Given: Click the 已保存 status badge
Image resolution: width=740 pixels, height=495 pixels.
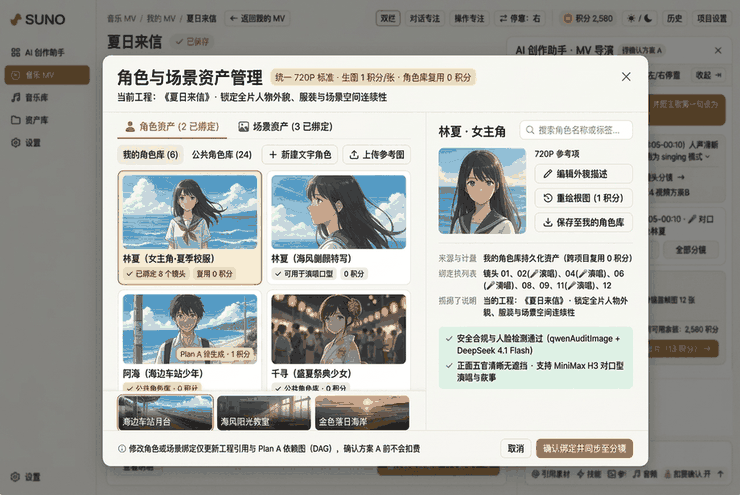Looking at the screenshot, I should click(192, 42).
